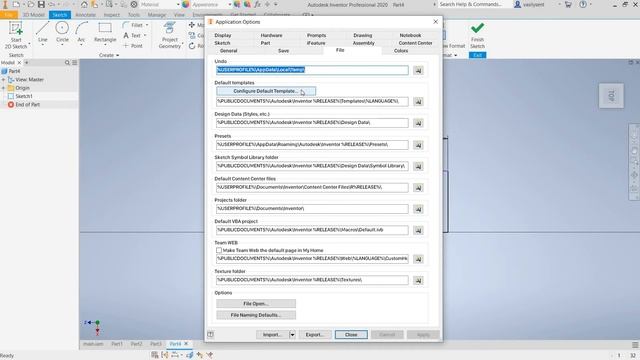Select the Text tool in ribbon
This screenshot has height=360, width=640.
132,36
